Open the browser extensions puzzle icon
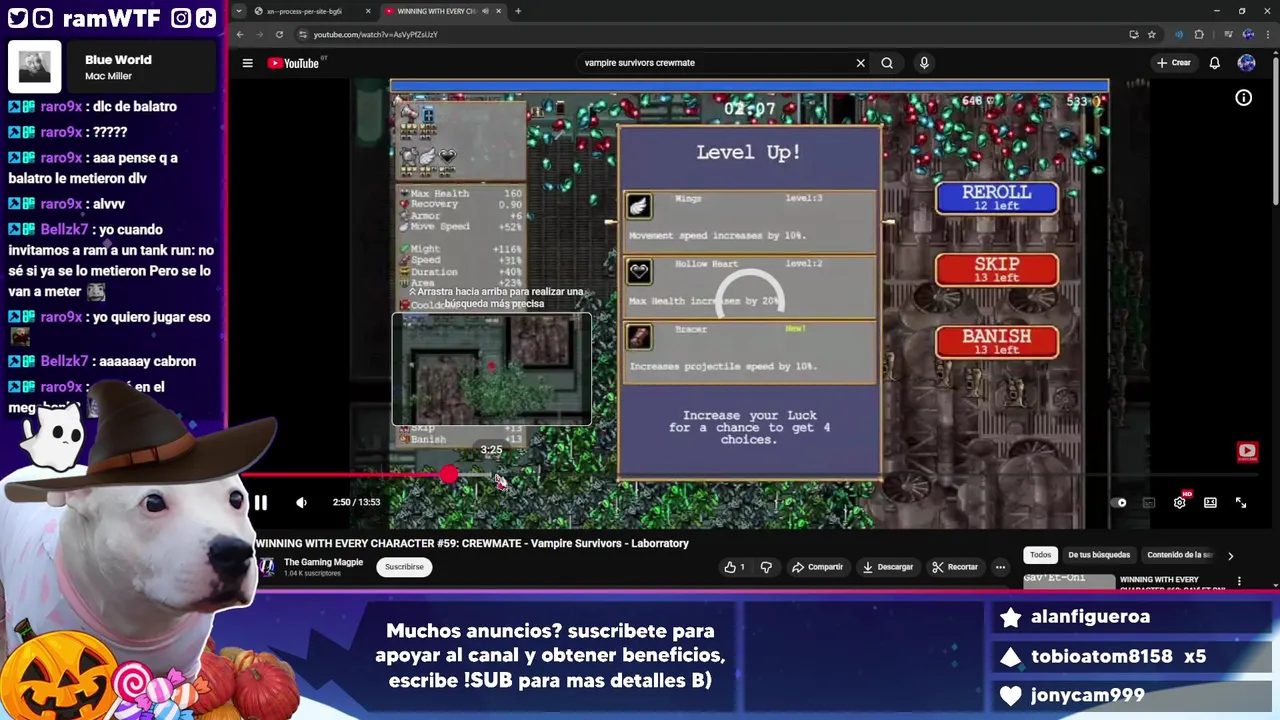 1199,34
